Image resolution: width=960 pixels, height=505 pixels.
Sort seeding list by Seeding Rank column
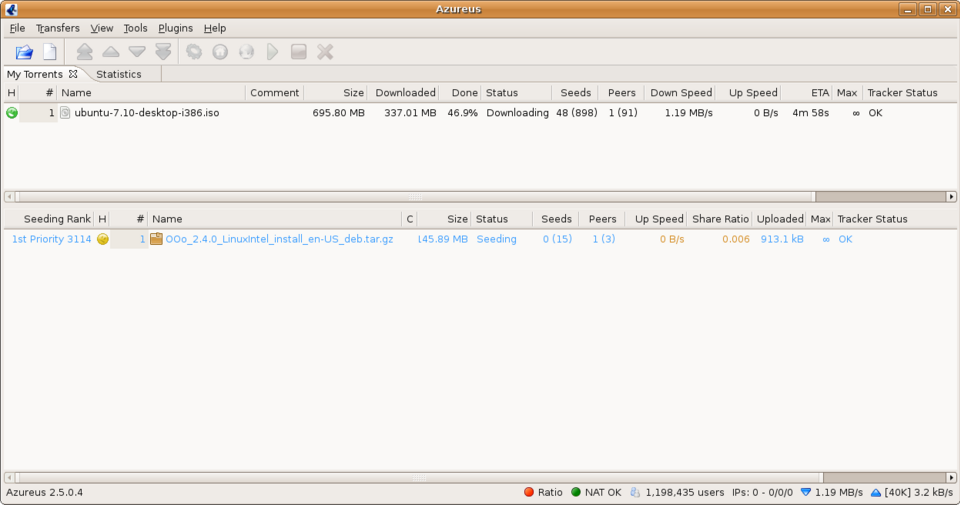[x=48, y=219]
